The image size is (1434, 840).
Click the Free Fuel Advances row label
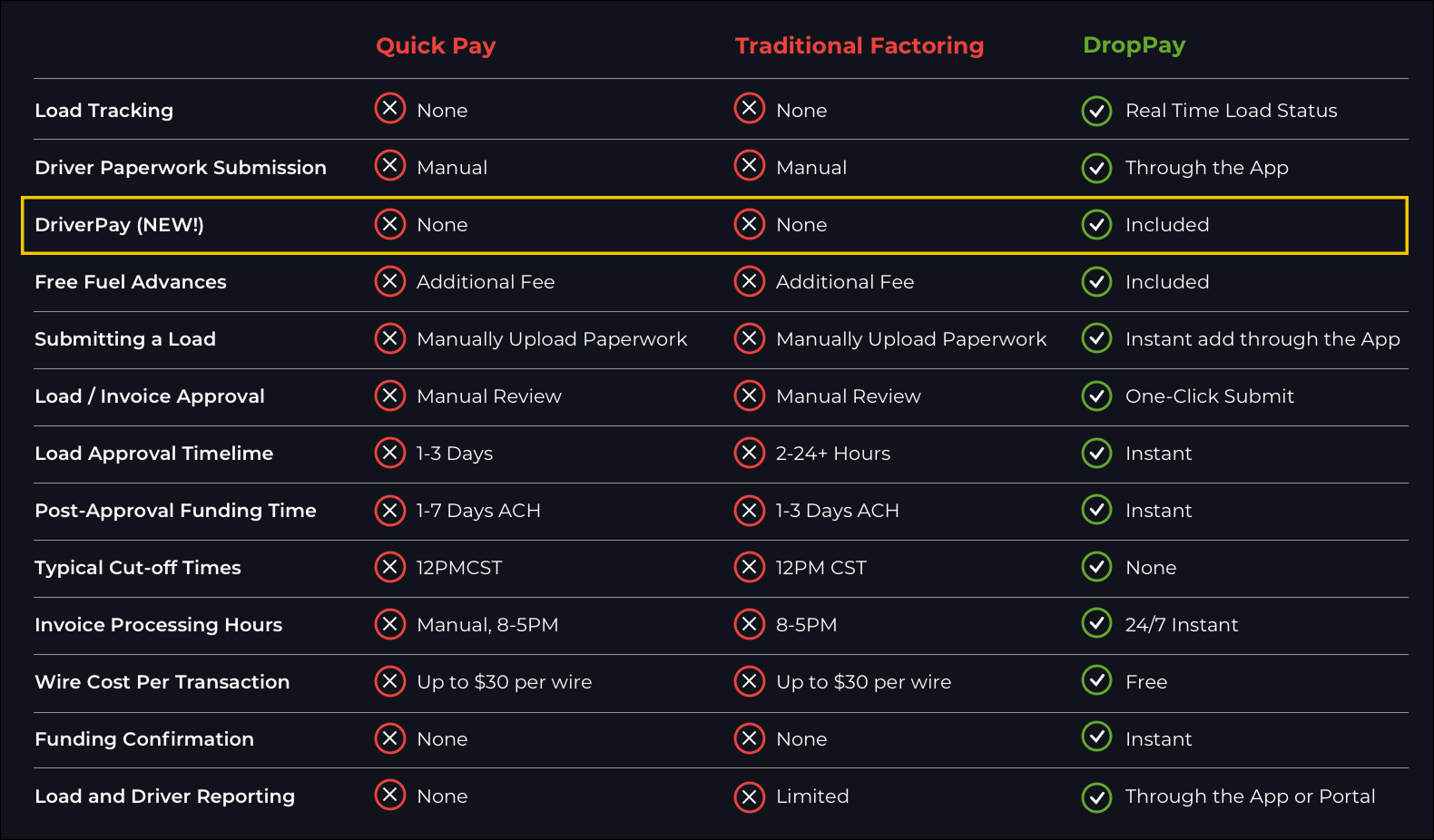(131, 282)
